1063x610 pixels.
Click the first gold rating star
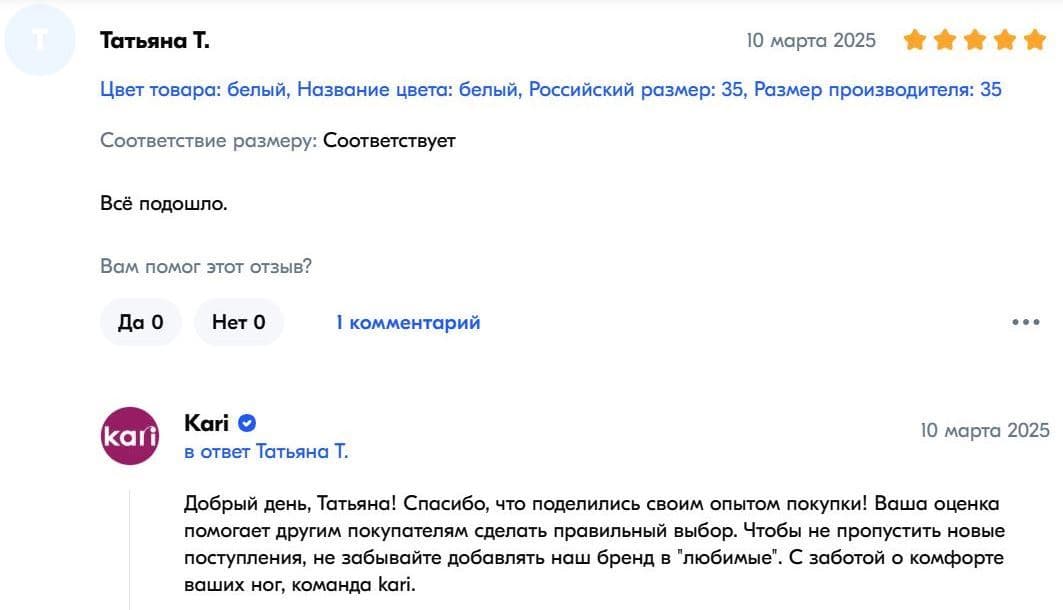pos(914,41)
